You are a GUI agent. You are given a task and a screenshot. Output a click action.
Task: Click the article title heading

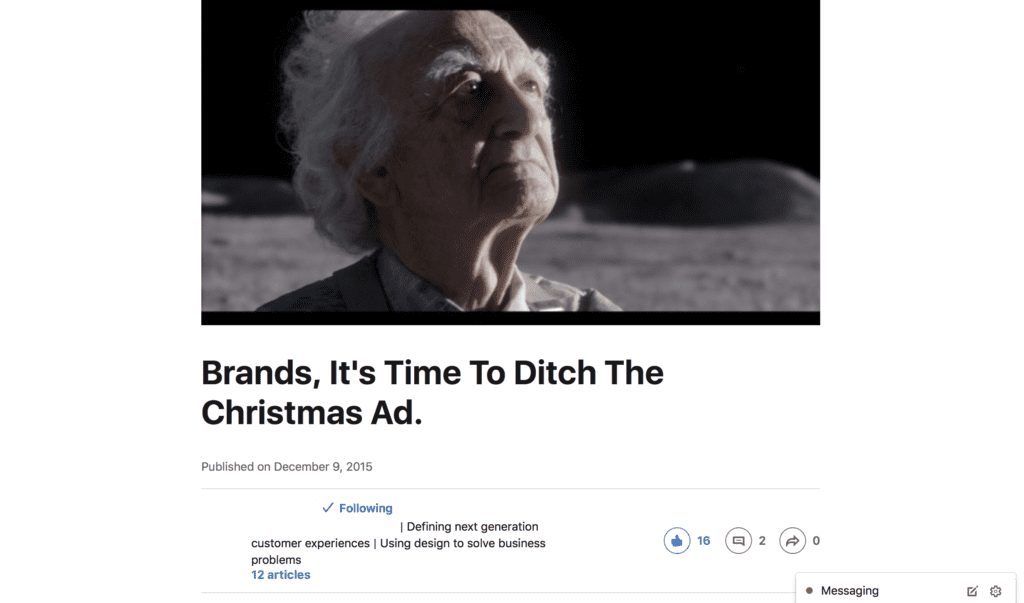coord(432,393)
